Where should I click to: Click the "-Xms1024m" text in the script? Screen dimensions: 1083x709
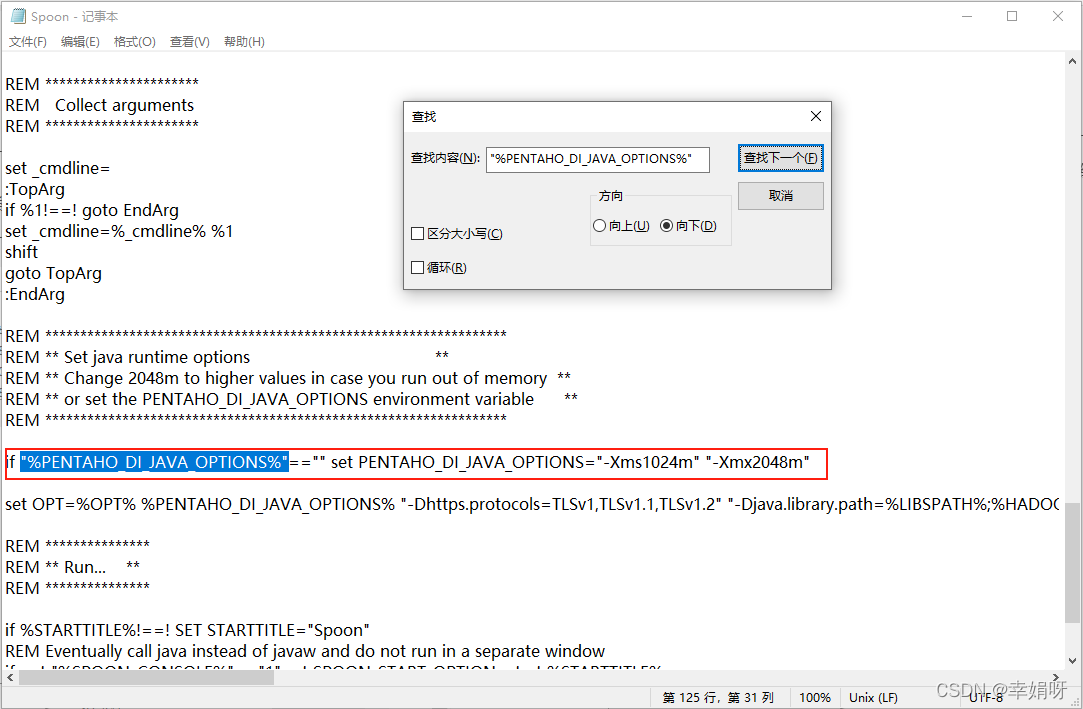[649, 462]
